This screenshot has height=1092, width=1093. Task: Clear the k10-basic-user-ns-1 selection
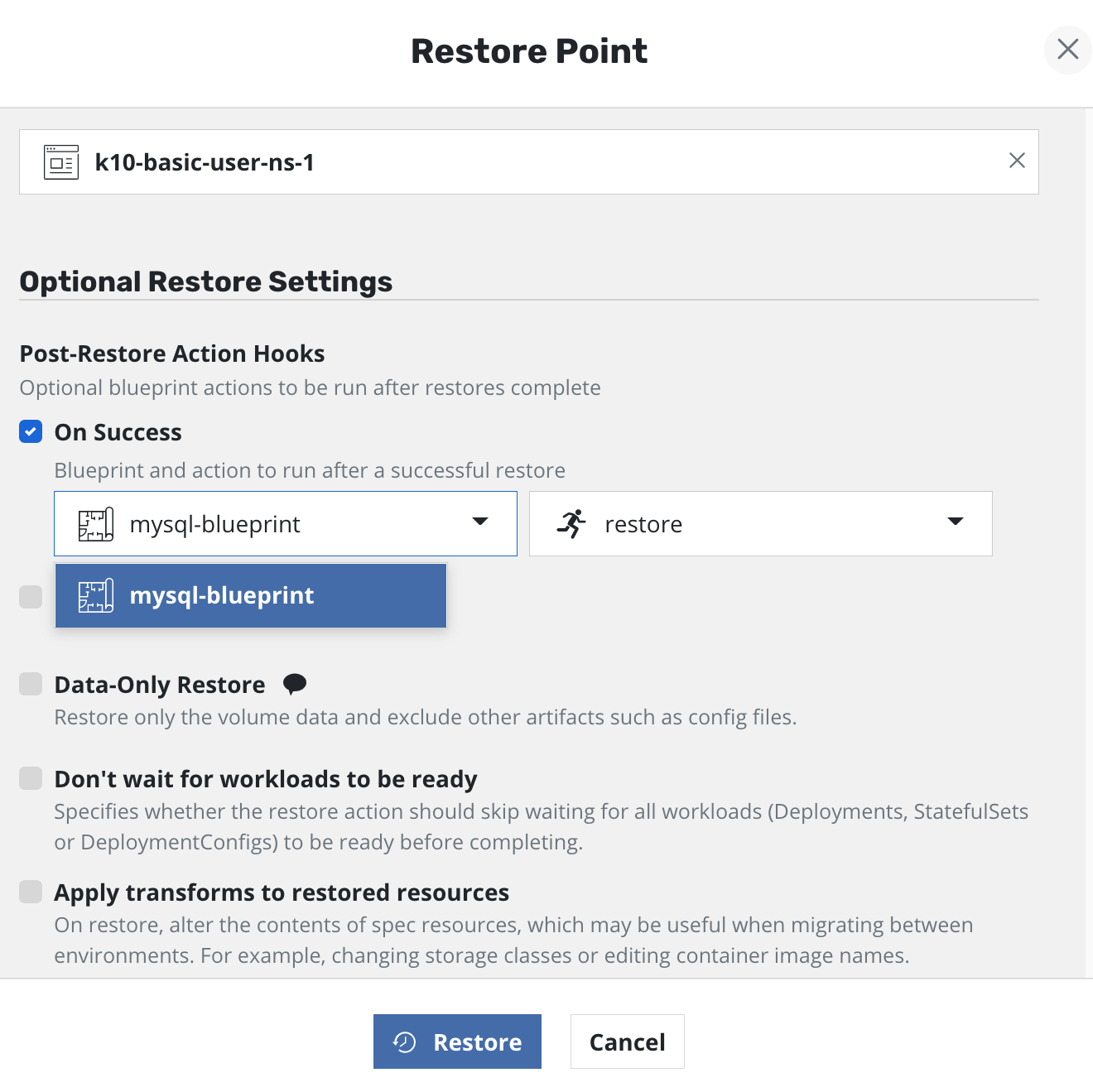tap(1017, 161)
